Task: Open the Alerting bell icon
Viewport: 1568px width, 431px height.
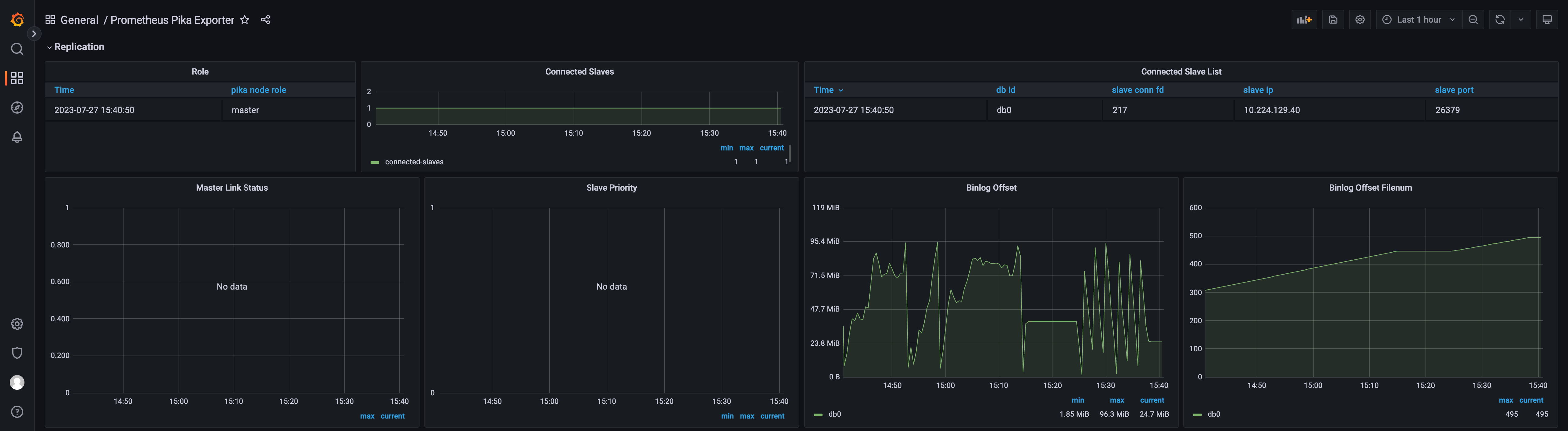Action: (x=17, y=137)
